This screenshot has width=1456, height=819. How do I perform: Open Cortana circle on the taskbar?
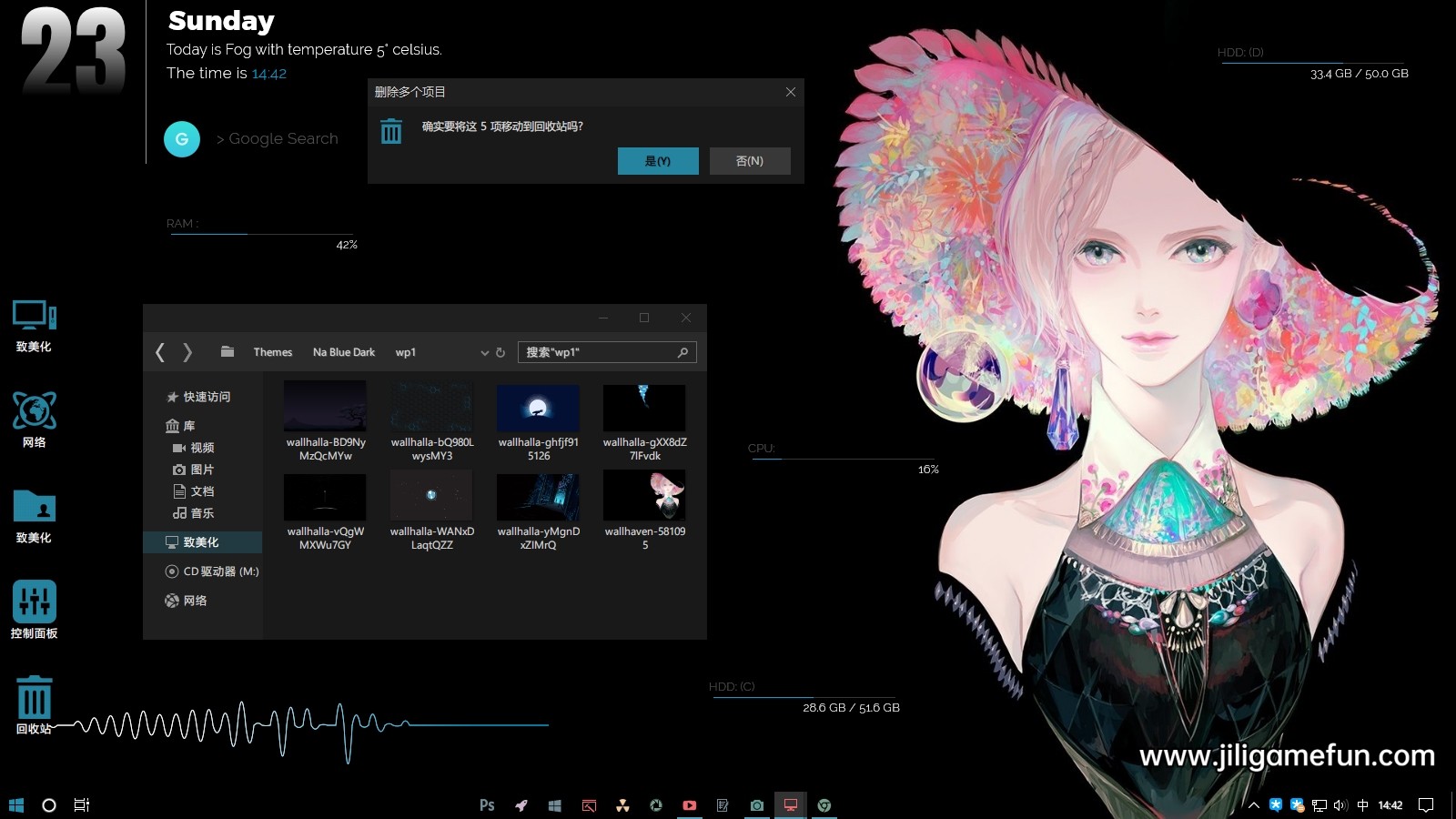tap(49, 805)
